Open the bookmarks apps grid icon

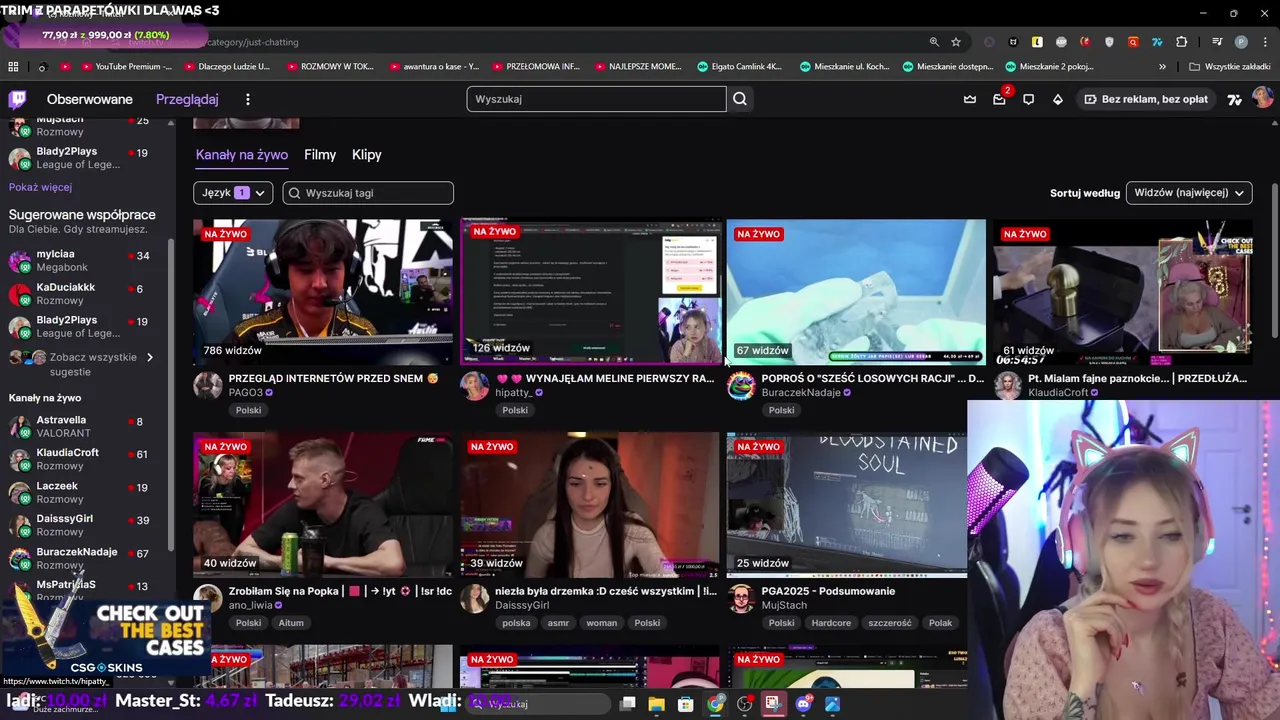tap(13, 67)
